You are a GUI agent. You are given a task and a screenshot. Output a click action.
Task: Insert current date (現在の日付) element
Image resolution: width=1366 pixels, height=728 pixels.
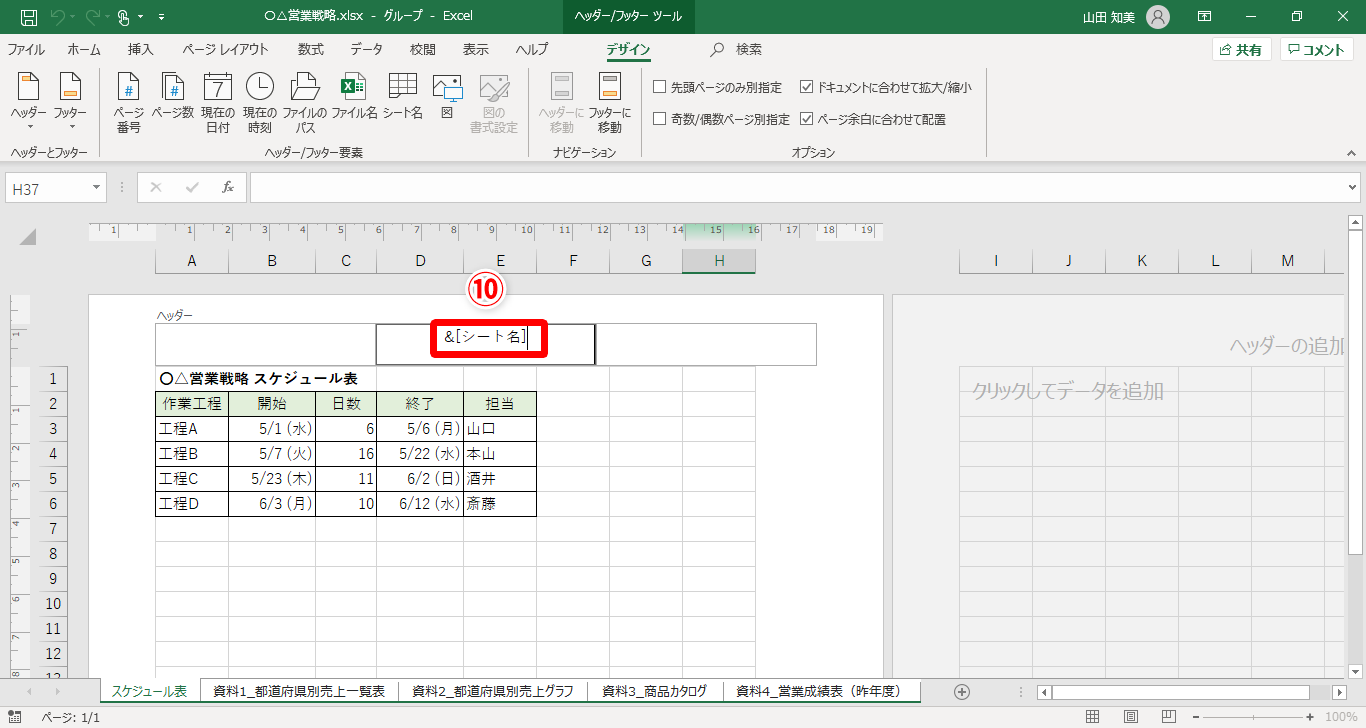click(217, 103)
